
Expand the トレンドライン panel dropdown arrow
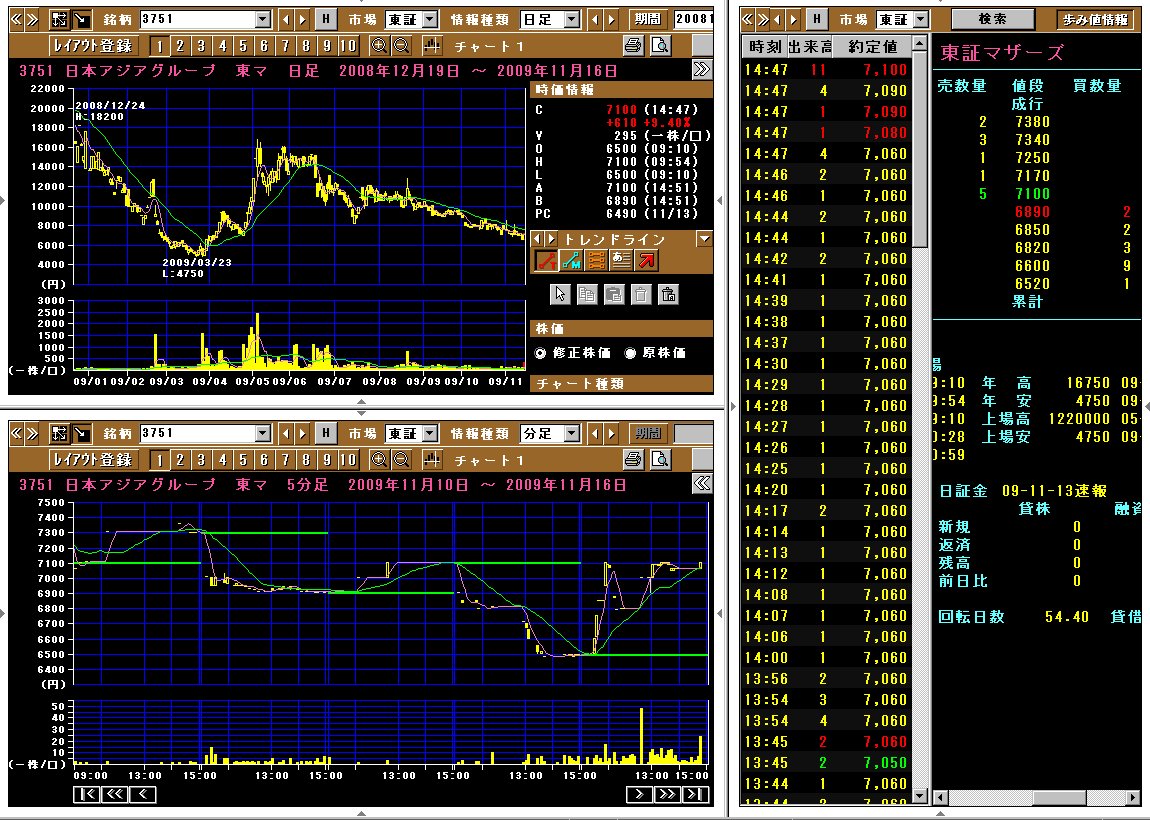(x=704, y=239)
